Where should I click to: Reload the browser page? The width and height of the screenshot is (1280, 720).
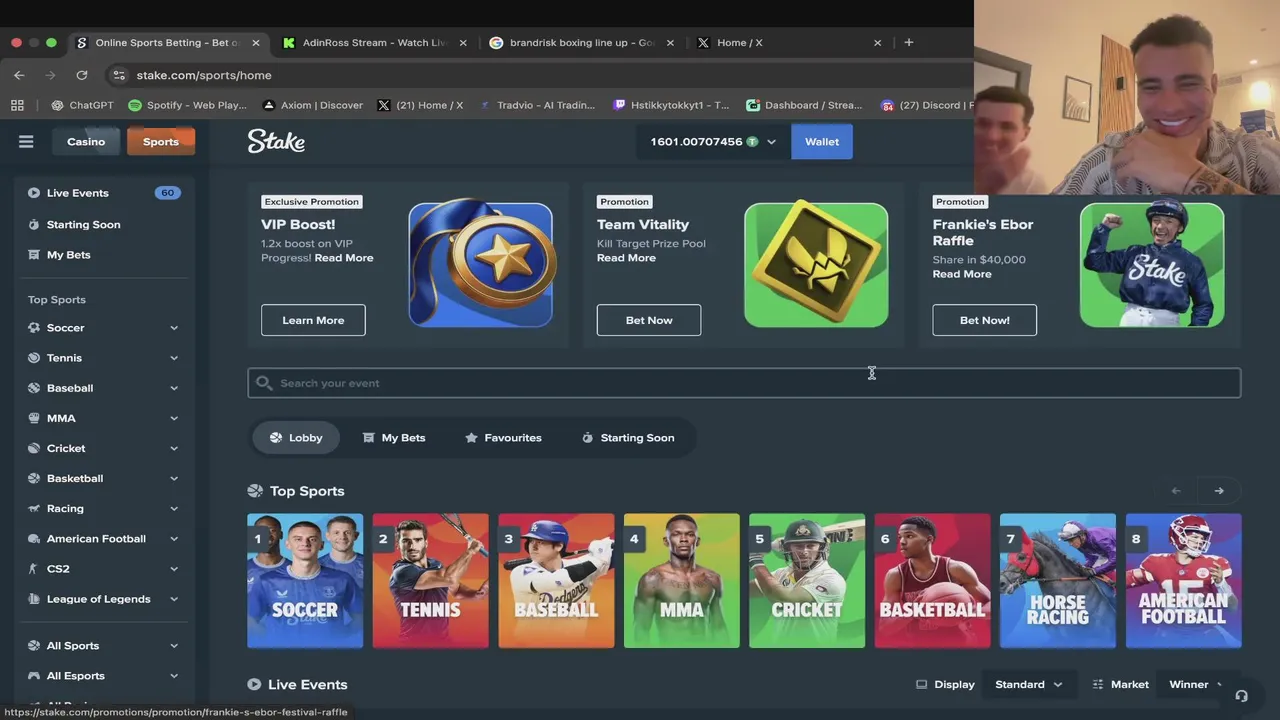click(x=82, y=75)
